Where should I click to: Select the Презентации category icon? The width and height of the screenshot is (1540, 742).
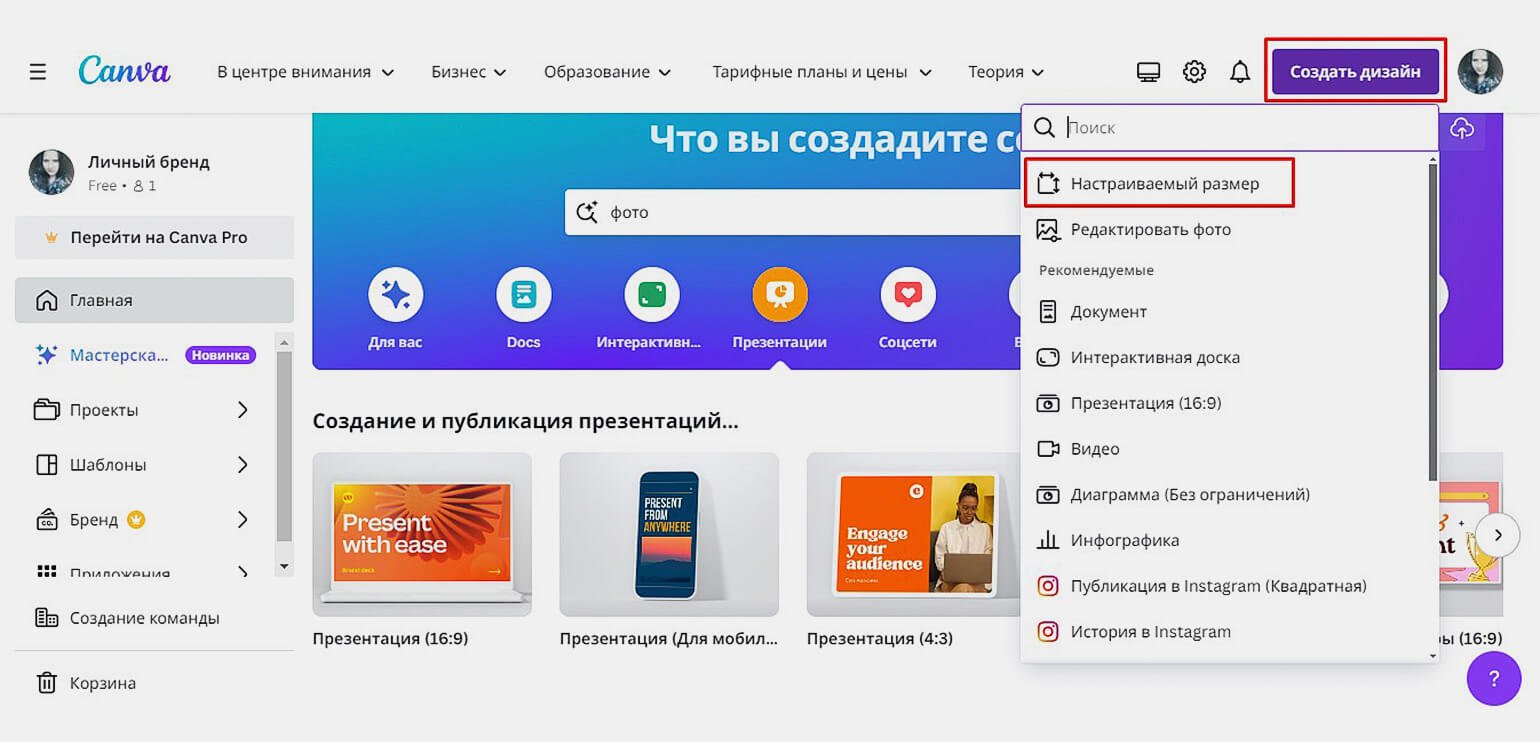coord(779,296)
